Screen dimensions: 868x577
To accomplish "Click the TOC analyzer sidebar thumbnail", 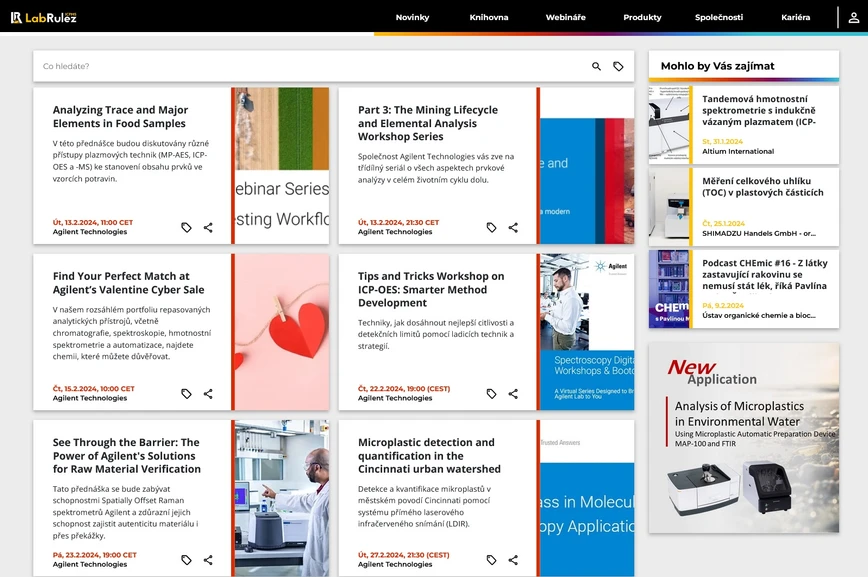I will pos(669,207).
